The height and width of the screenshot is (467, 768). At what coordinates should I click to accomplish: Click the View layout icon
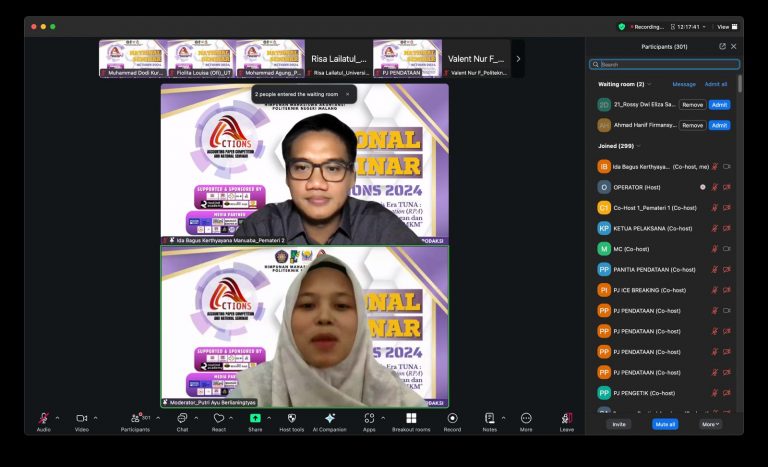coord(734,27)
